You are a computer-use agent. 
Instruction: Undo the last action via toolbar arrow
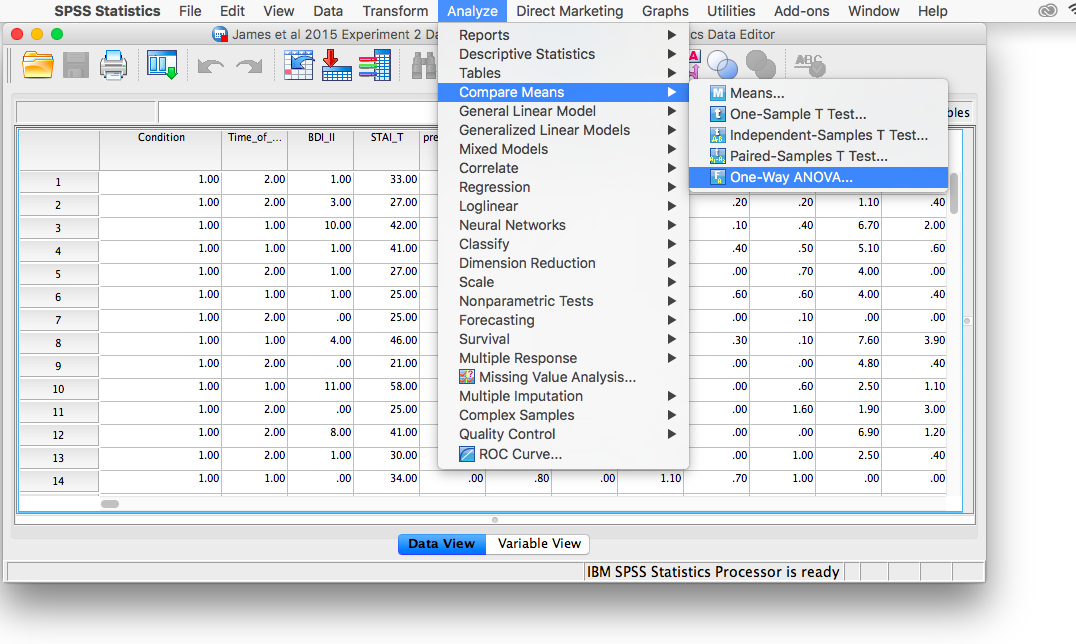pyautogui.click(x=211, y=66)
